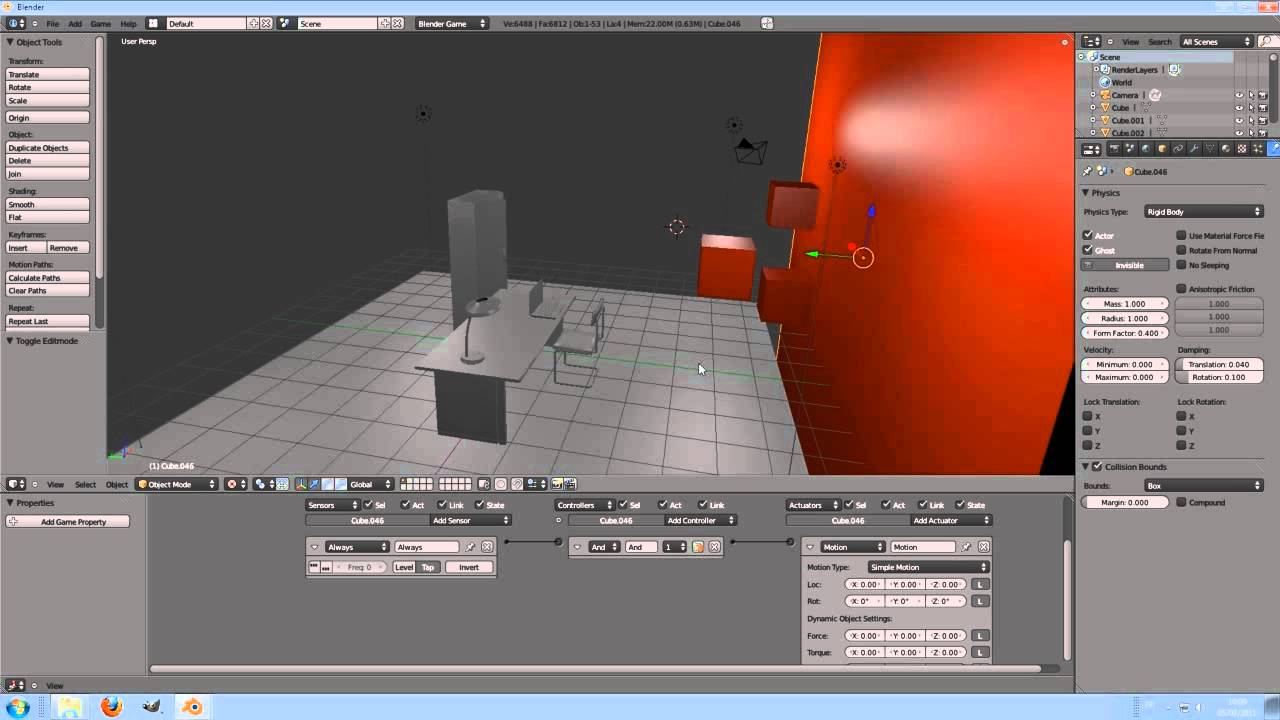The width and height of the screenshot is (1280, 720).
Task: Toggle render restrict icon for Cube.001
Action: [1263, 120]
